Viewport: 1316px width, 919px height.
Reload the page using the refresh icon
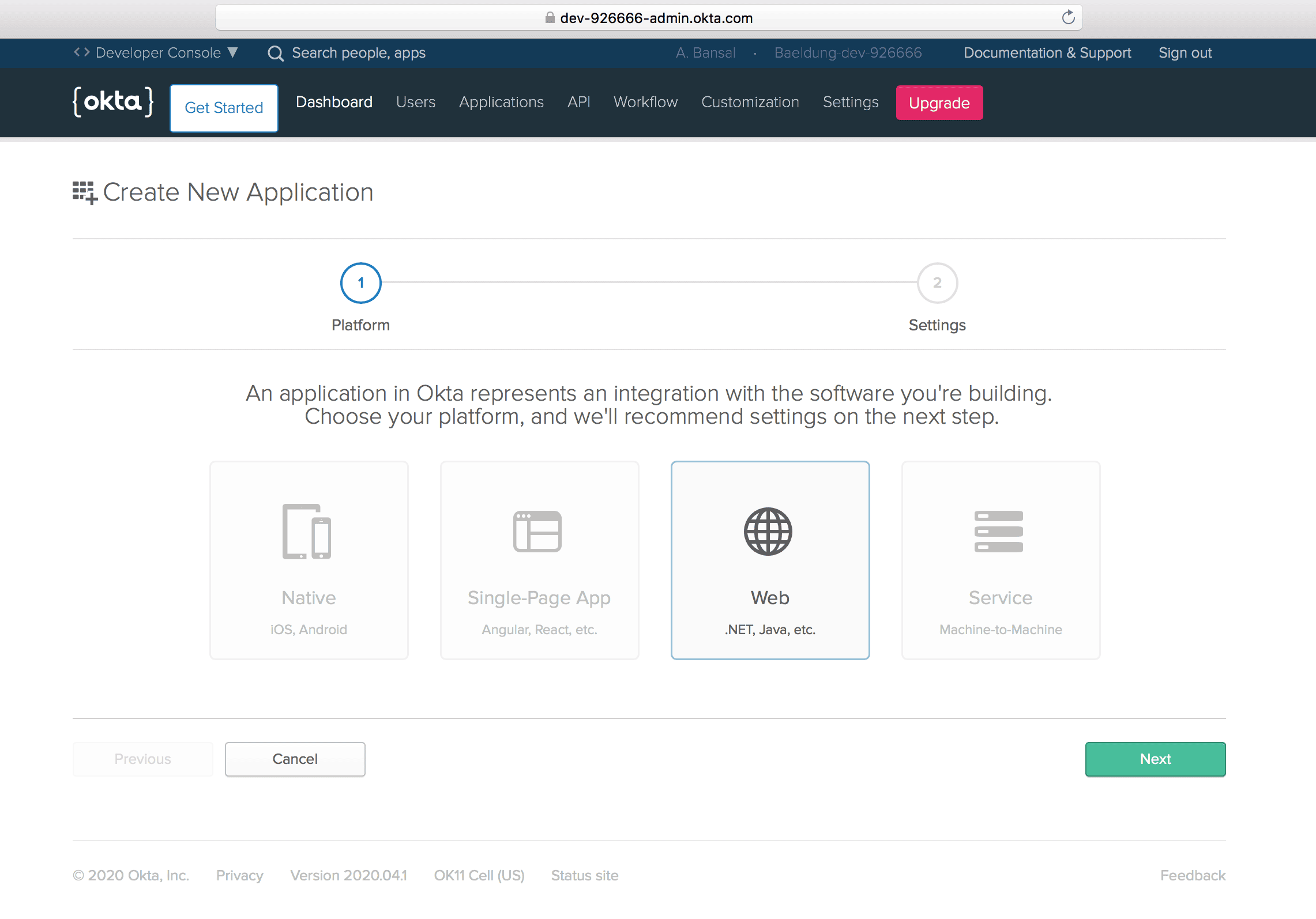[1068, 17]
